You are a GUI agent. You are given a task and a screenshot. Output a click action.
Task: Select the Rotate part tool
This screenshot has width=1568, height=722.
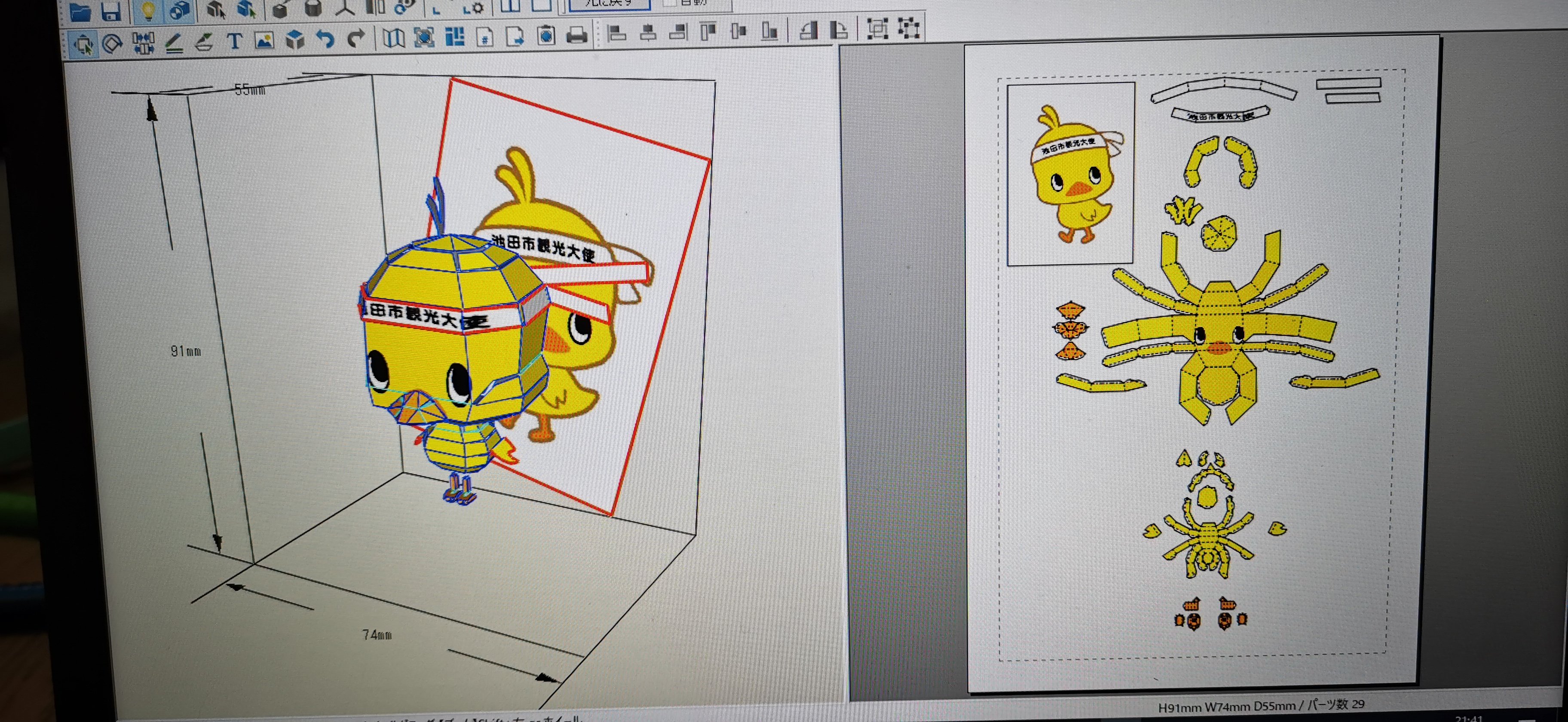112,43
